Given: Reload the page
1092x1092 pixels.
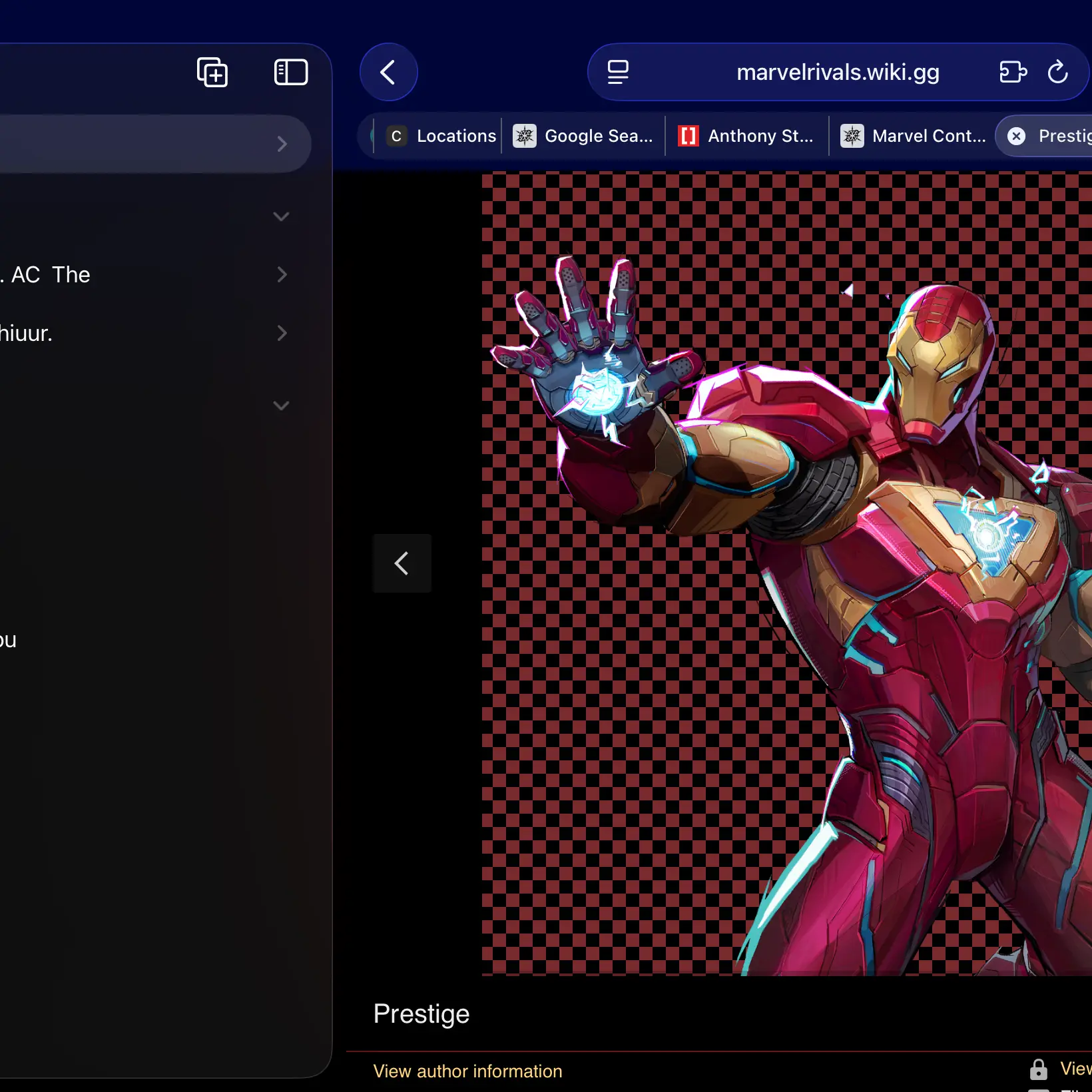Looking at the screenshot, I should tap(1057, 72).
